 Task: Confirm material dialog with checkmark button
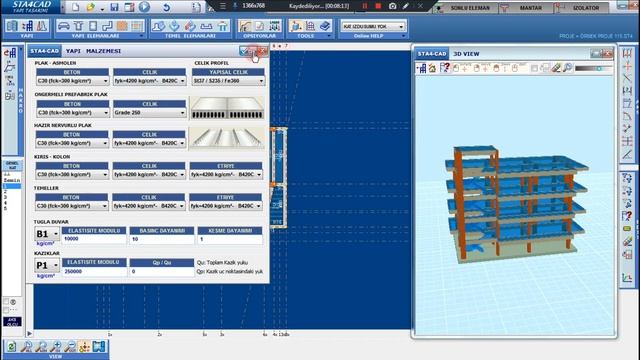click(x=244, y=51)
